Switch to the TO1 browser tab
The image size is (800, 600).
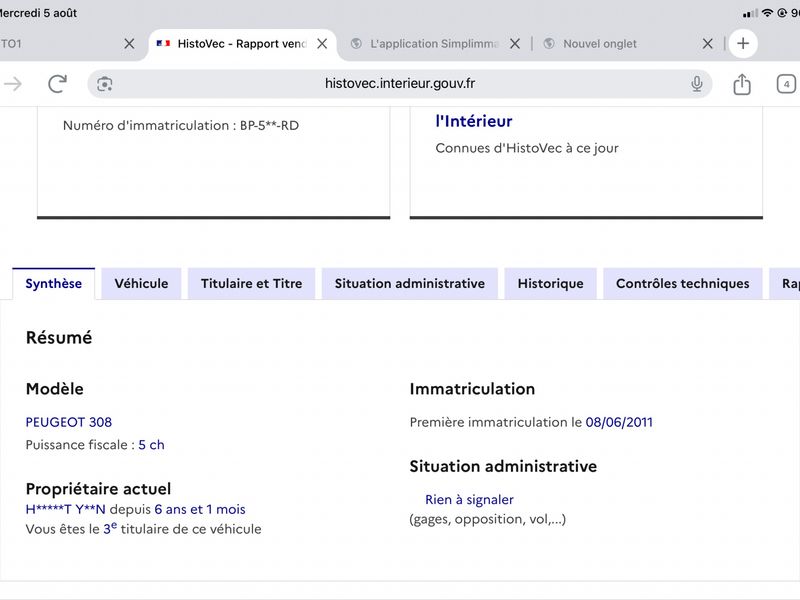(x=11, y=44)
